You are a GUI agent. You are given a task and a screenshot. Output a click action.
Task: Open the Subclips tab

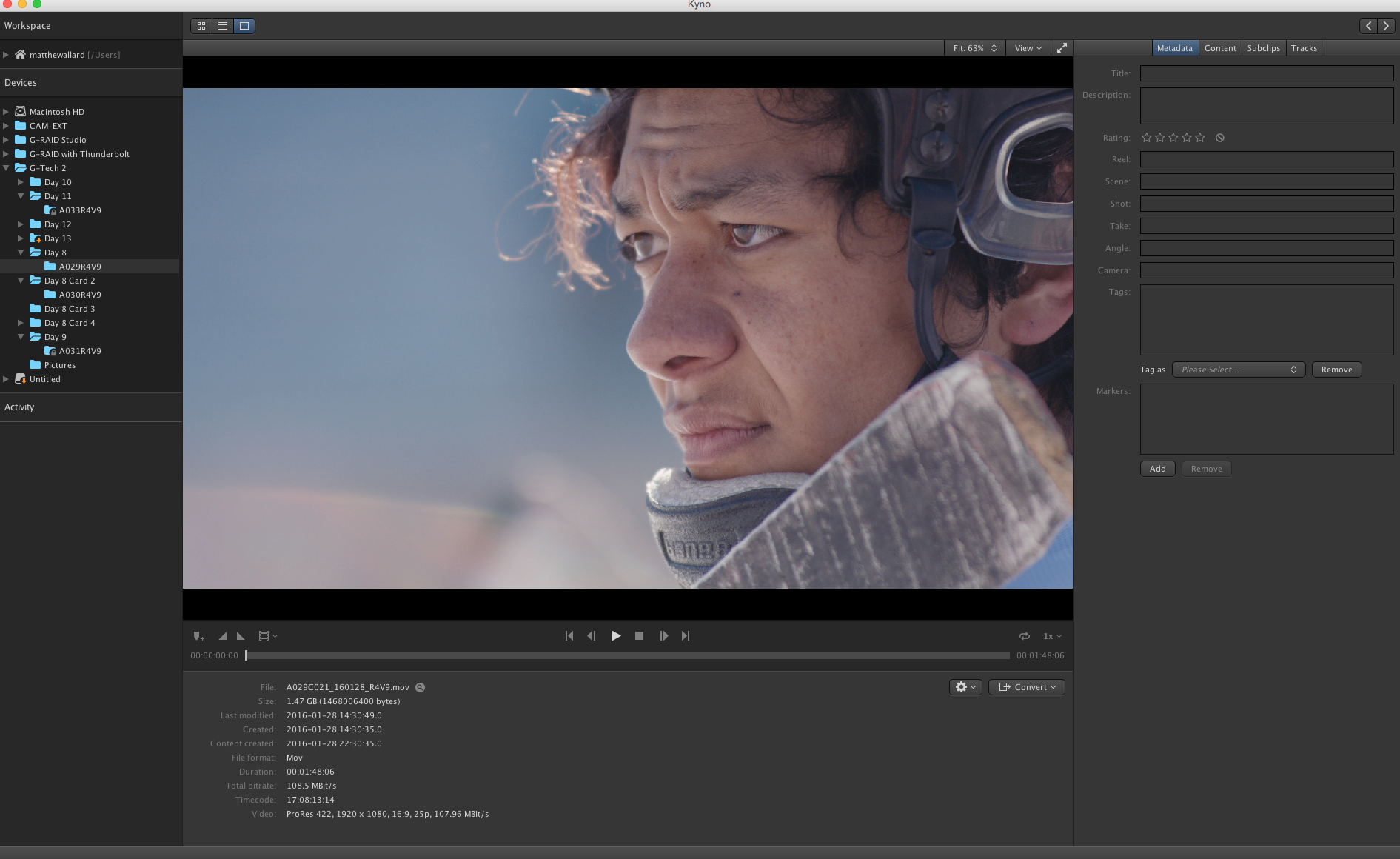coord(1264,47)
